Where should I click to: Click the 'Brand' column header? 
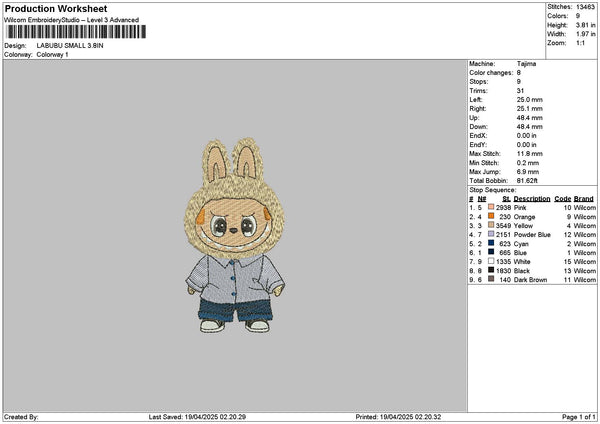click(584, 199)
